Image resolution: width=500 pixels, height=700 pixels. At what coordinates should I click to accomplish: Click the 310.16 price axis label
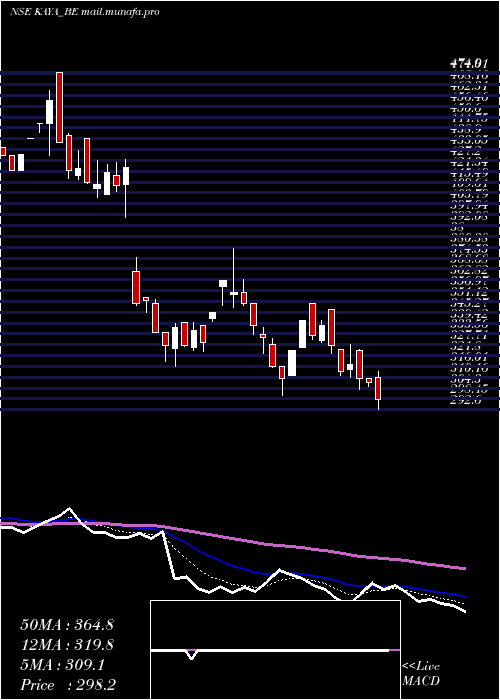(468, 369)
